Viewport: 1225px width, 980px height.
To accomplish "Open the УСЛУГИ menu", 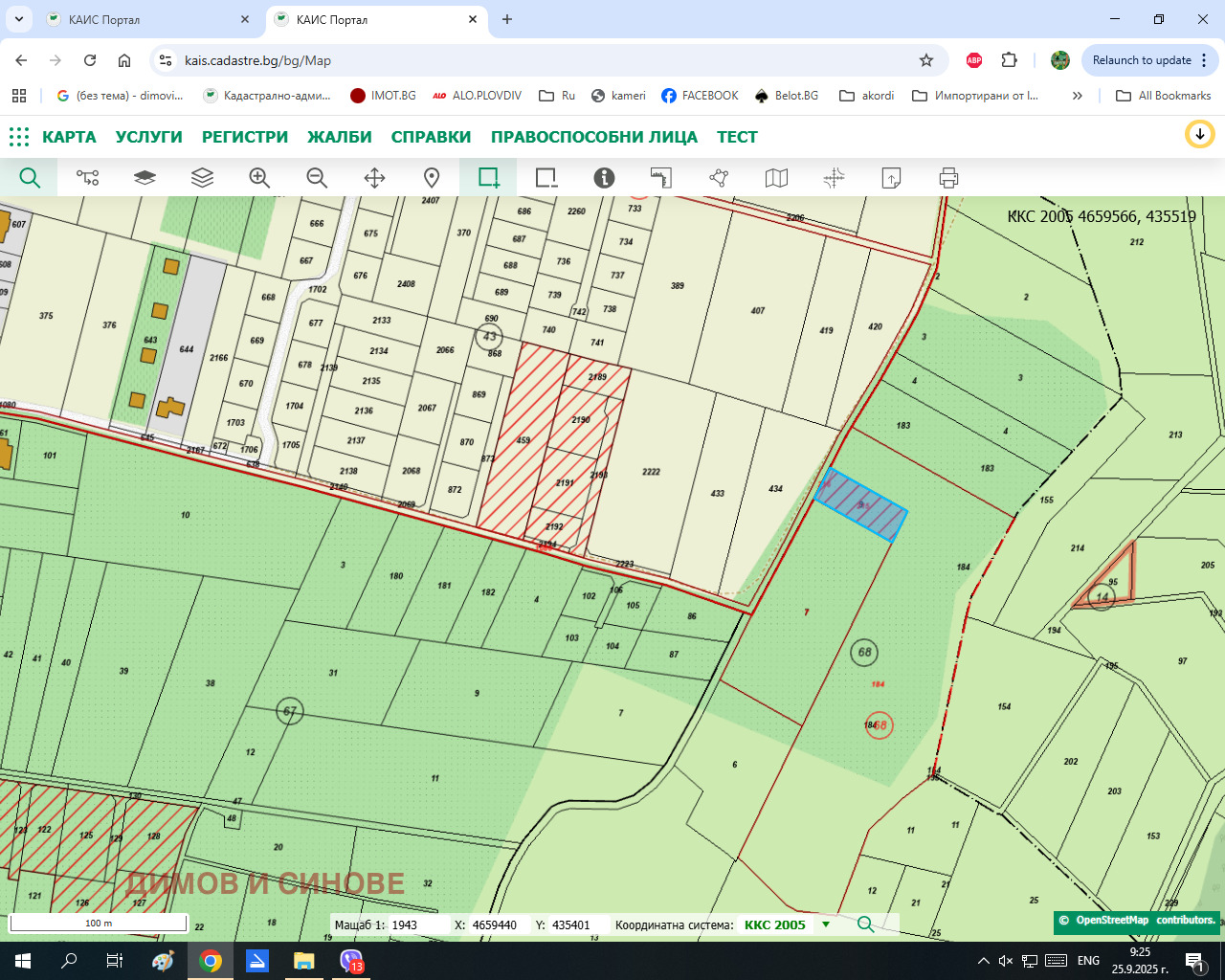I will 148,137.
